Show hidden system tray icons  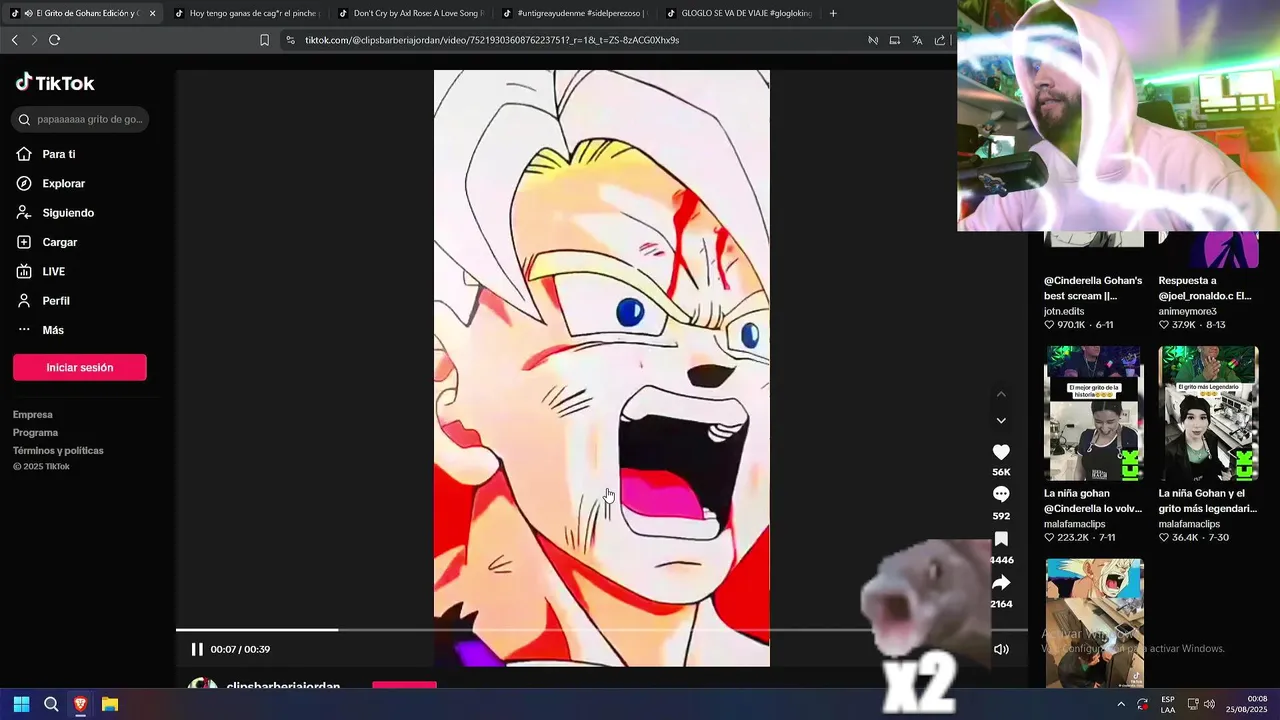1121,704
